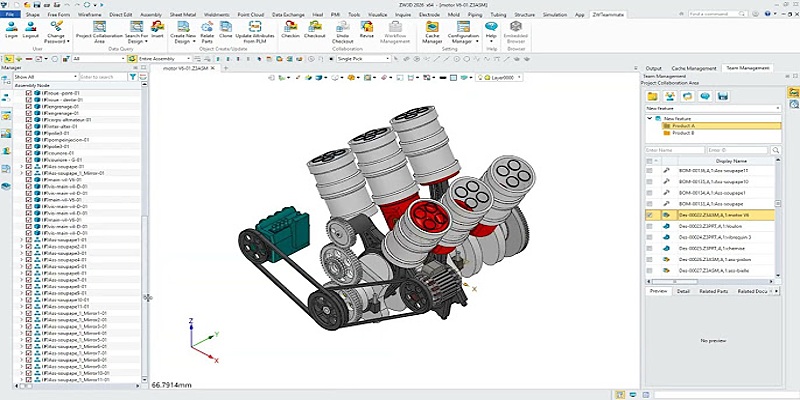Open the Show All dropdown in Manager
Image resolution: width=800 pixels, height=400 pixels.
point(45,77)
